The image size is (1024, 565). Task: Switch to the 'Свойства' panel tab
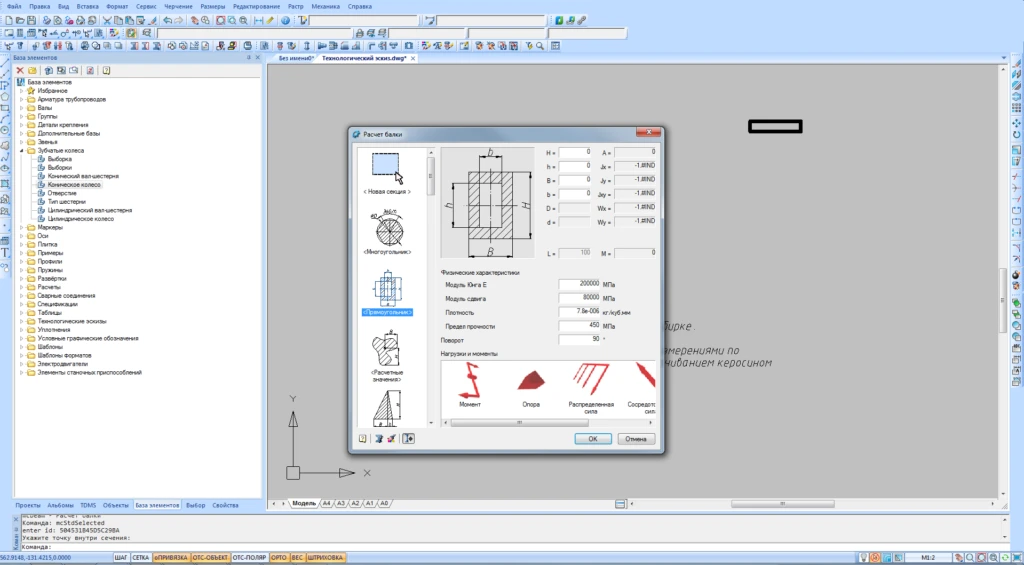(225, 505)
